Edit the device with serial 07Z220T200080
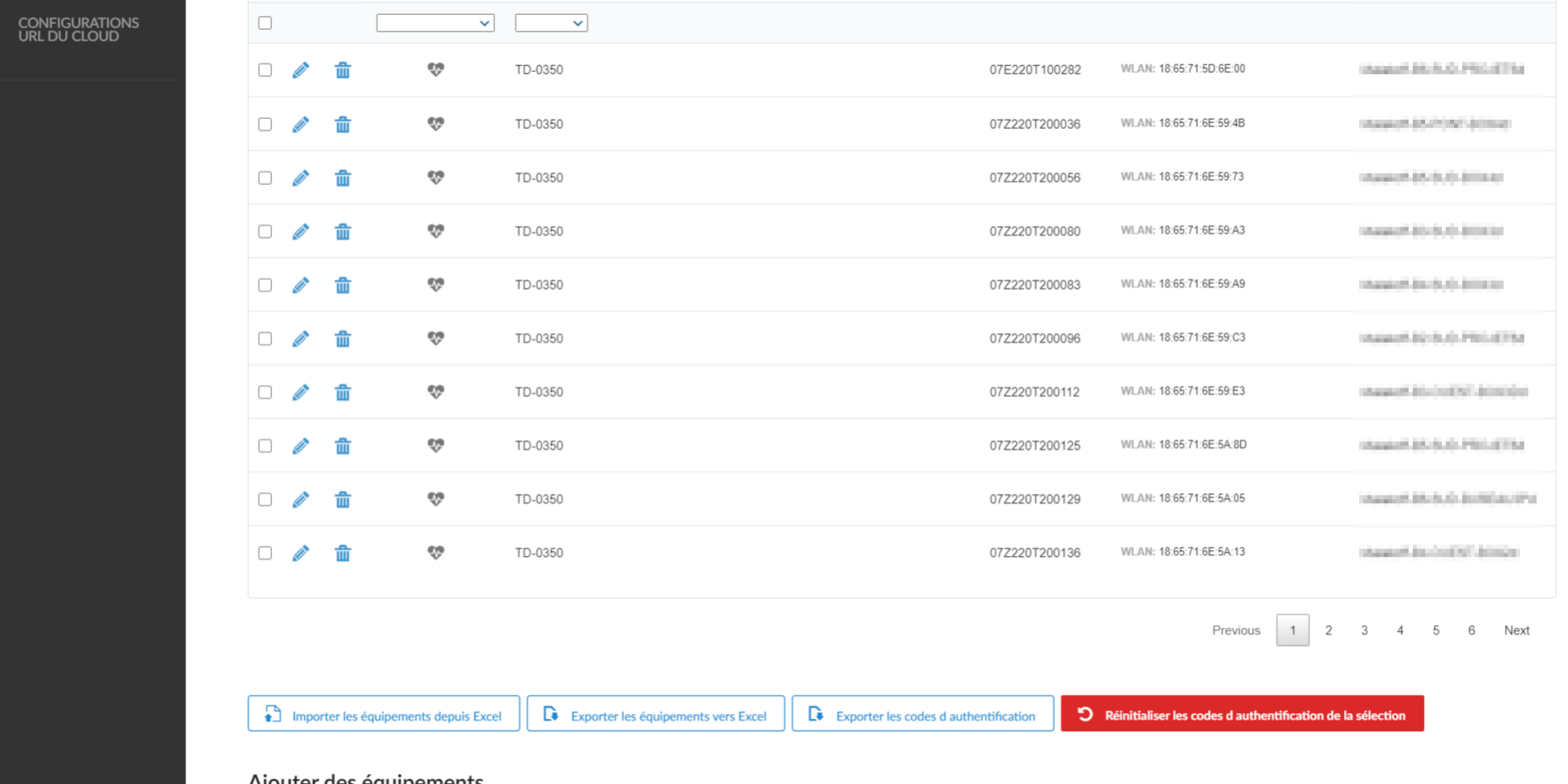Screen dimensions: 1568x784 click(x=301, y=231)
